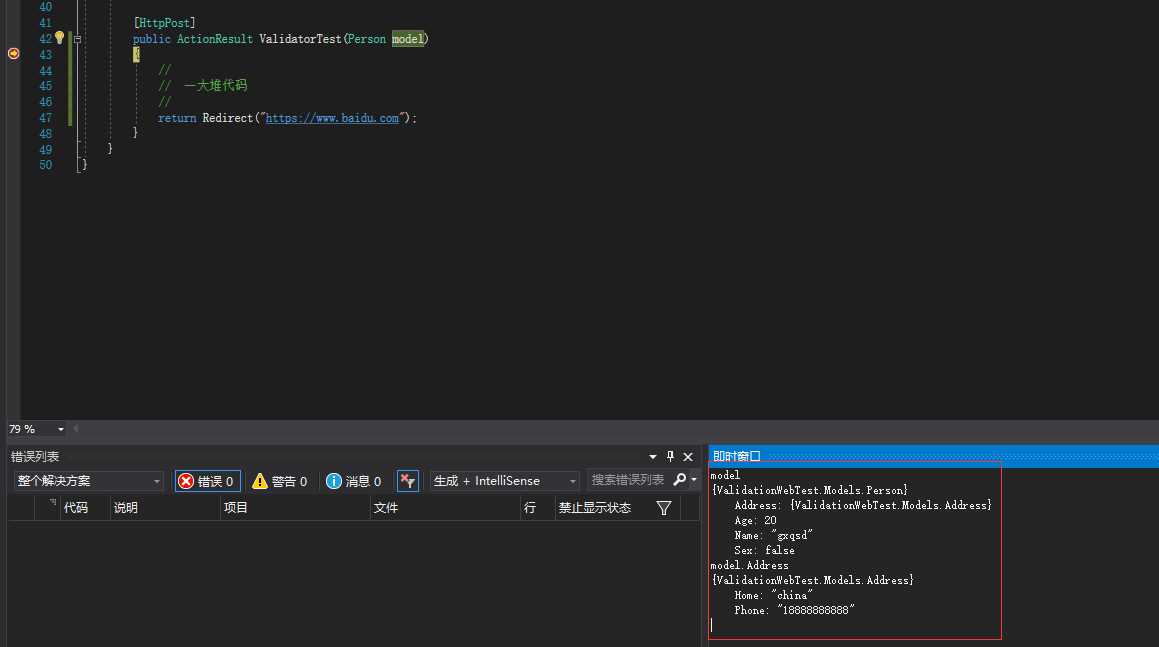Screen dimensions: 1159x647
Task: Sort by the 行 column header
Action: 530,508
